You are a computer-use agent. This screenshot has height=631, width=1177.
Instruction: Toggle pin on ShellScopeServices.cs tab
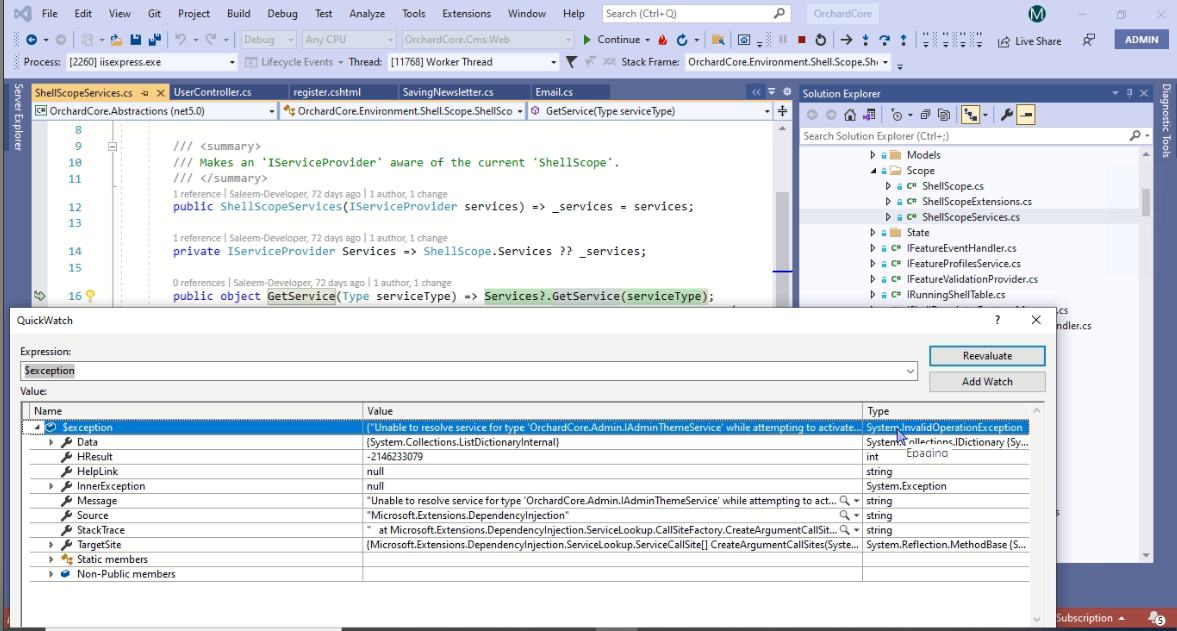tap(145, 93)
